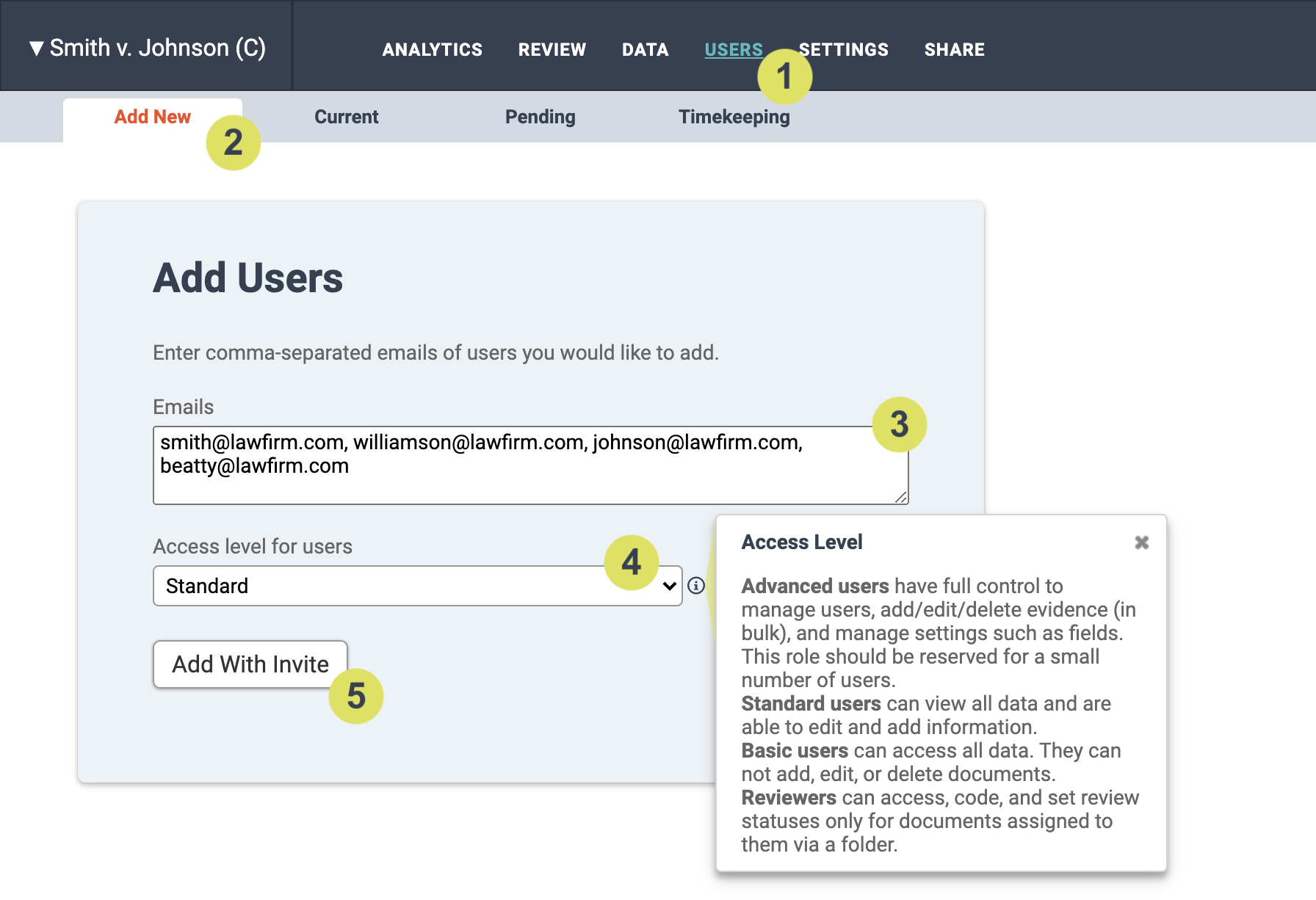The width and height of the screenshot is (1316, 900).
Task: Go to the ANALYTICS section
Action: (433, 49)
